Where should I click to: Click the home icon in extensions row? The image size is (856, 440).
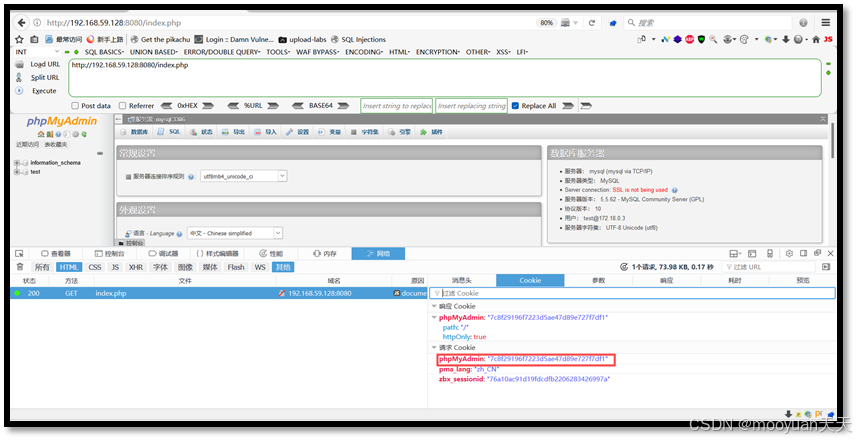tap(816, 39)
